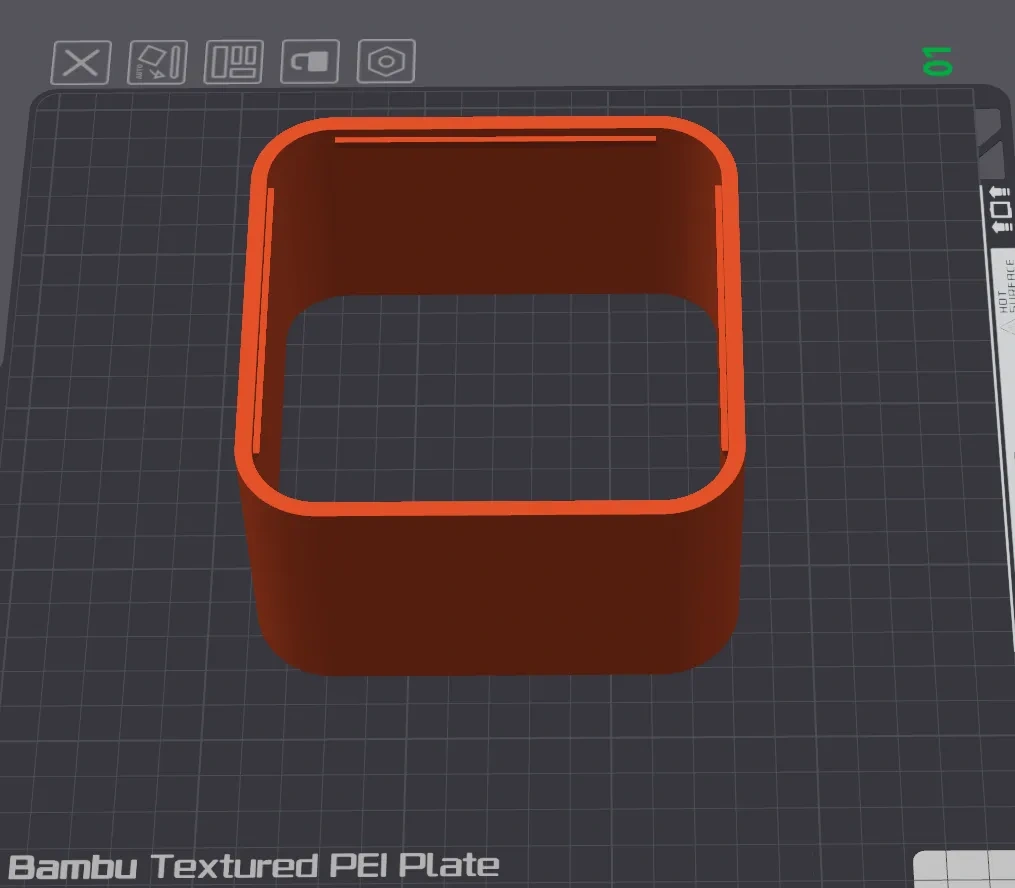Select plate number 01 label
The width and height of the screenshot is (1015, 888).
937,61
